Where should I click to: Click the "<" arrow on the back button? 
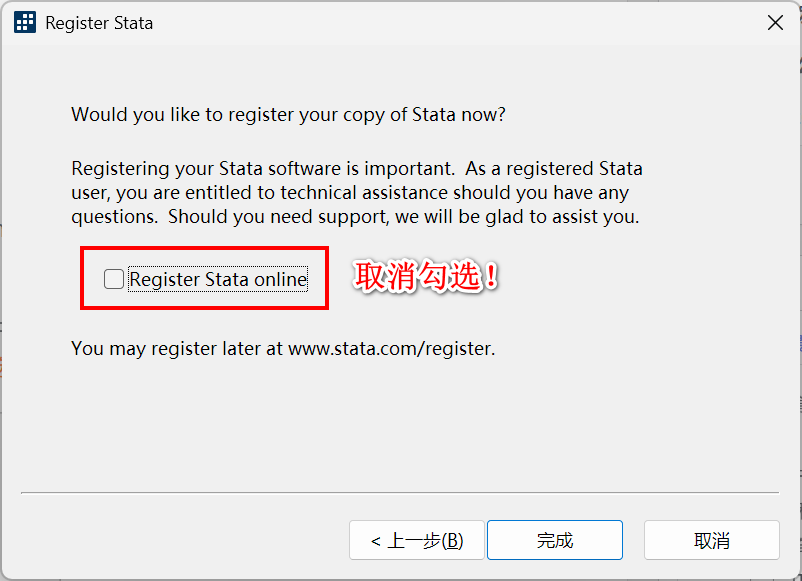click(x=376, y=541)
